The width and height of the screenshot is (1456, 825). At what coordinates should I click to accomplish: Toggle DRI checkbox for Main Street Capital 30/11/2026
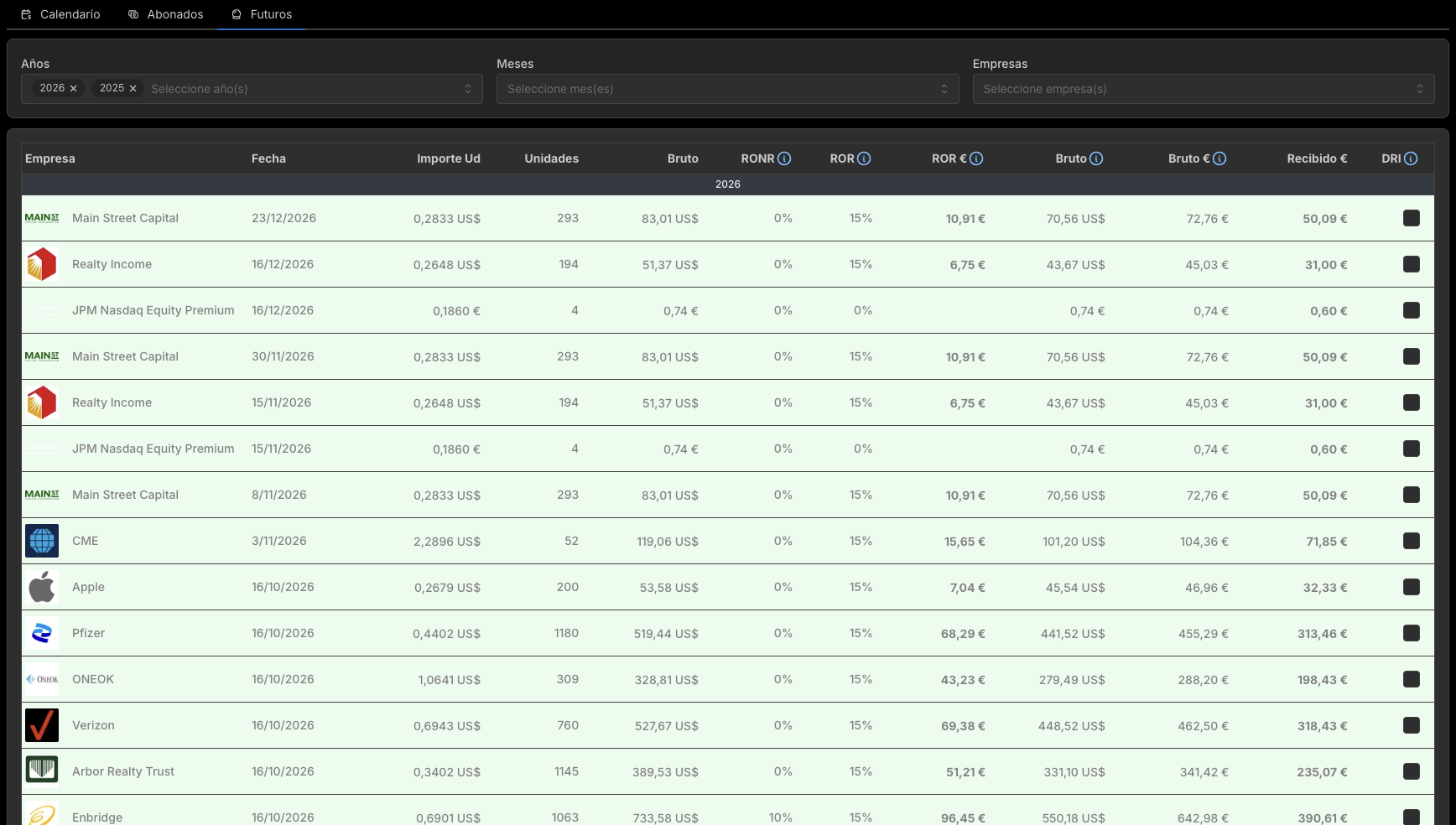[1412, 356]
